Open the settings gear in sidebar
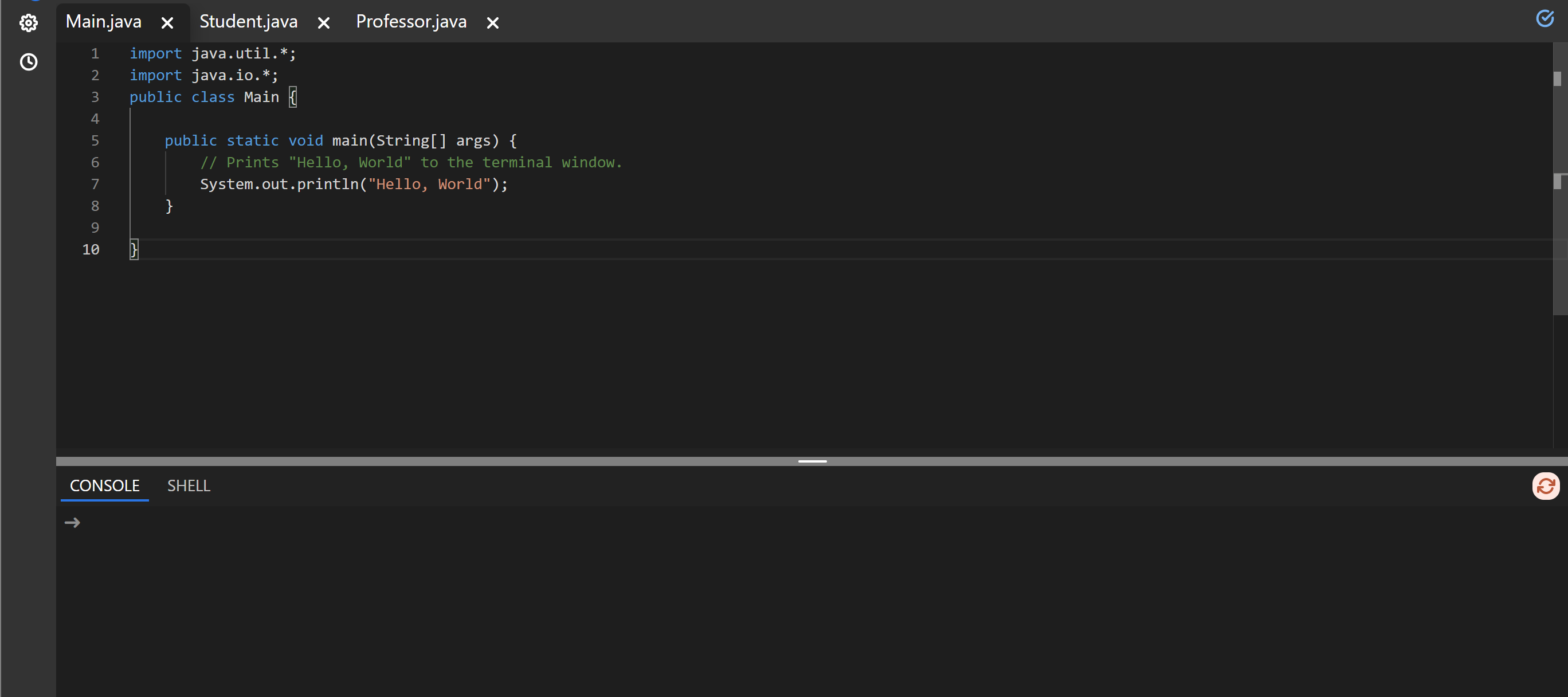The image size is (1568, 697). pos(29,23)
